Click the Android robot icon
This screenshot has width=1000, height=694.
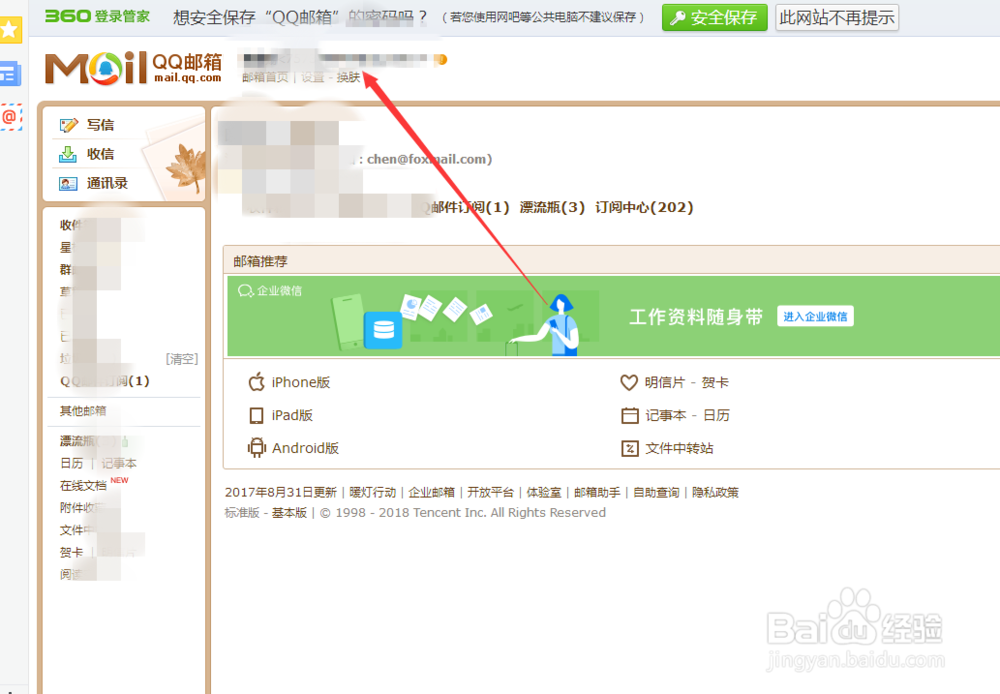tap(256, 448)
